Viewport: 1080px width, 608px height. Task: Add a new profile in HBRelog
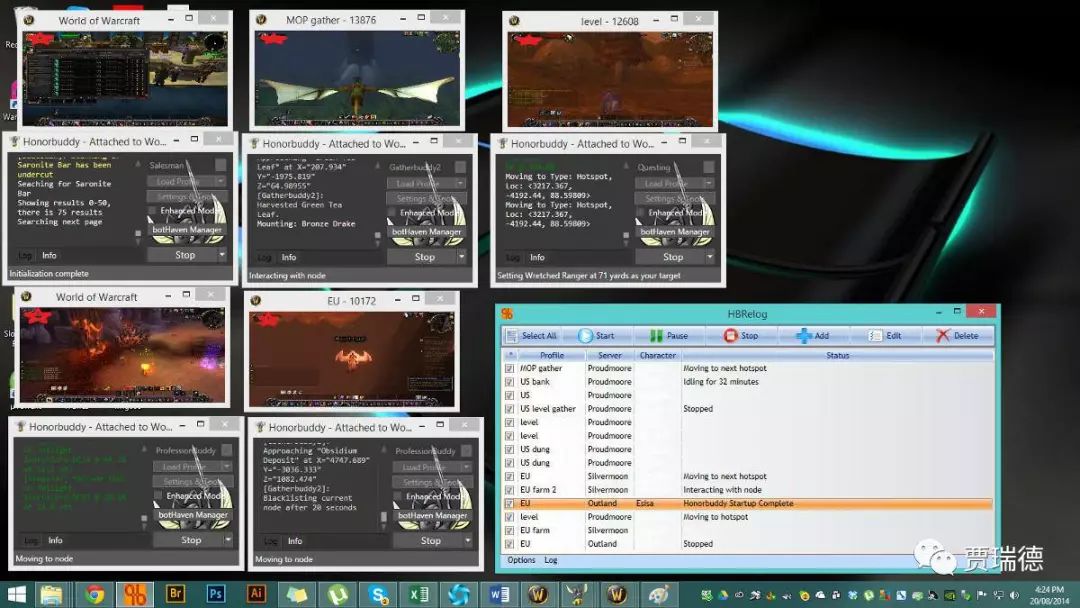click(x=813, y=336)
